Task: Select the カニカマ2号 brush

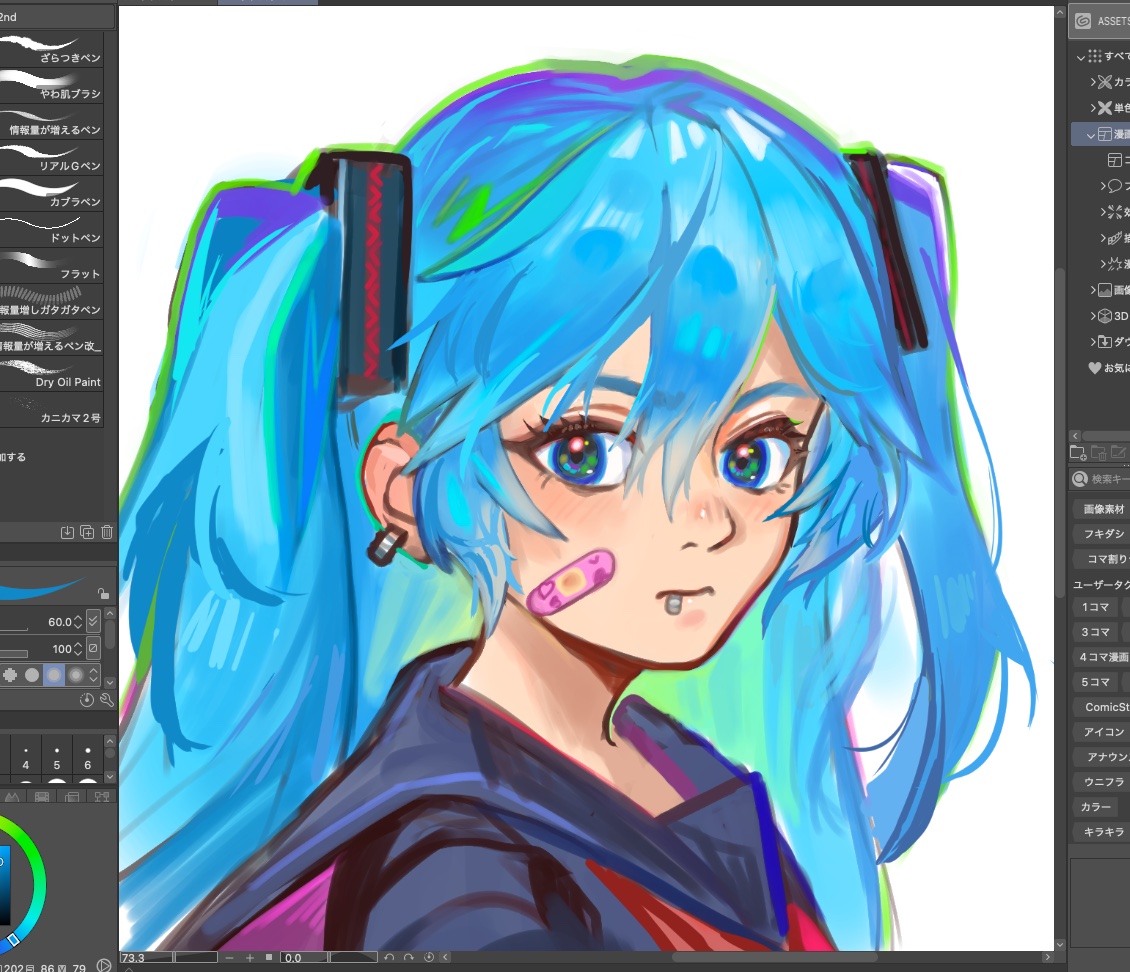Action: pyautogui.click(x=52, y=409)
